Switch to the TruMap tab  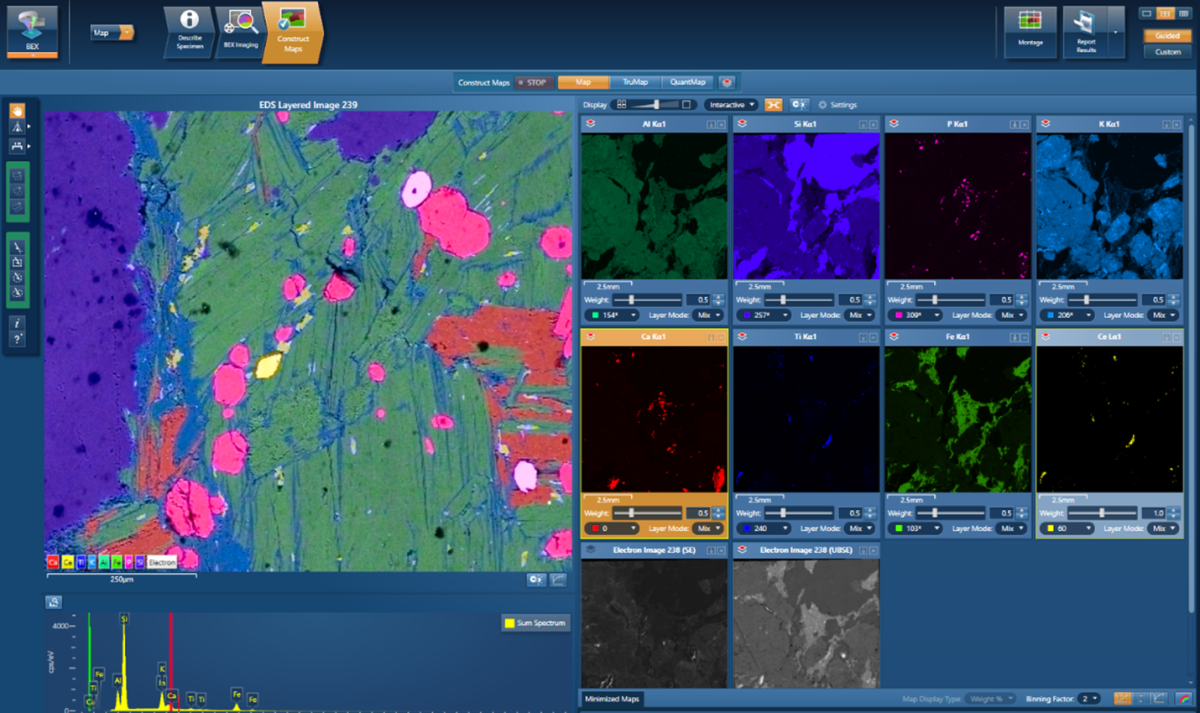[634, 82]
